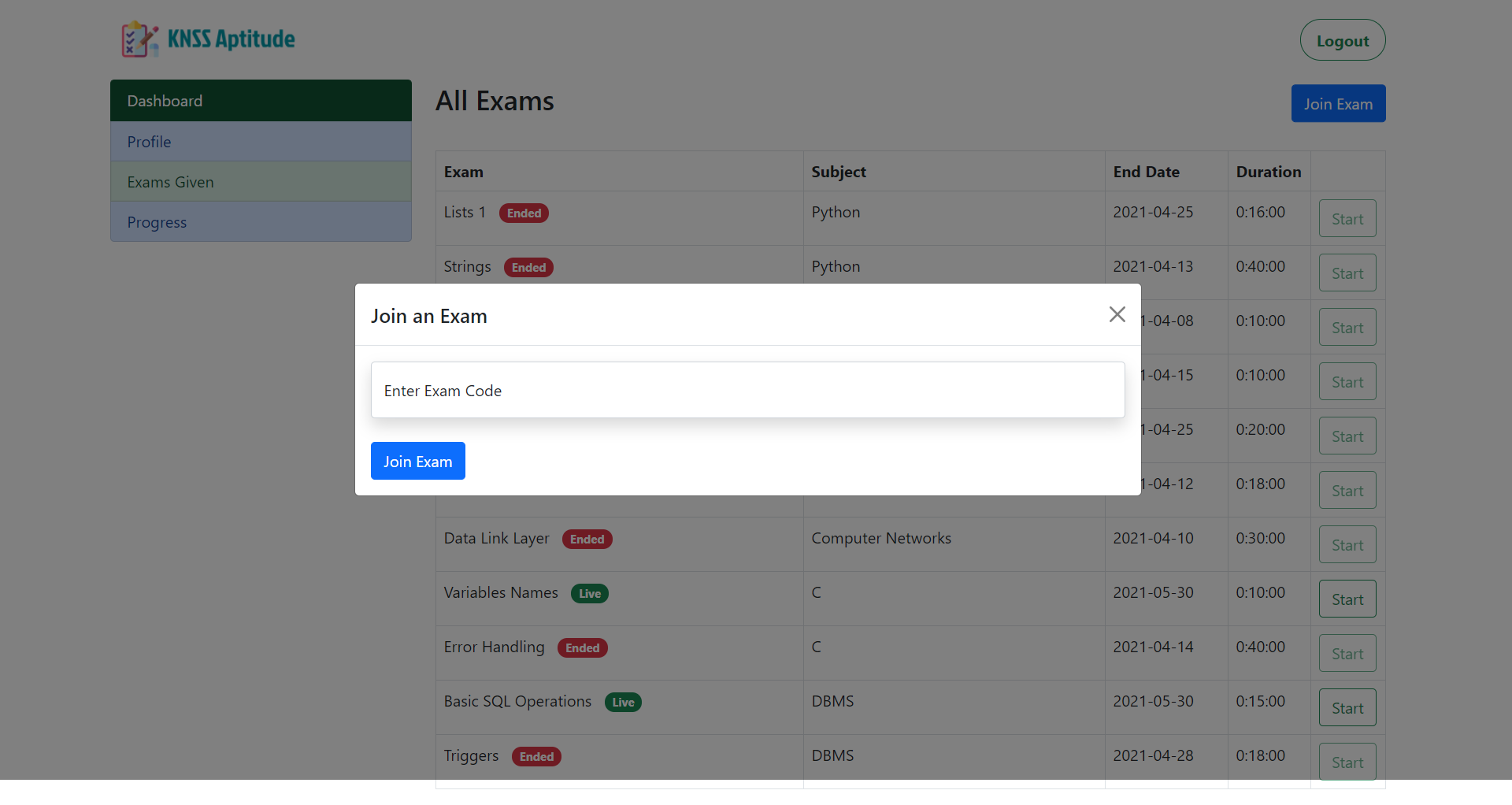Start the Variables Names exam
This screenshot has width=1512, height=805.
(x=1347, y=599)
